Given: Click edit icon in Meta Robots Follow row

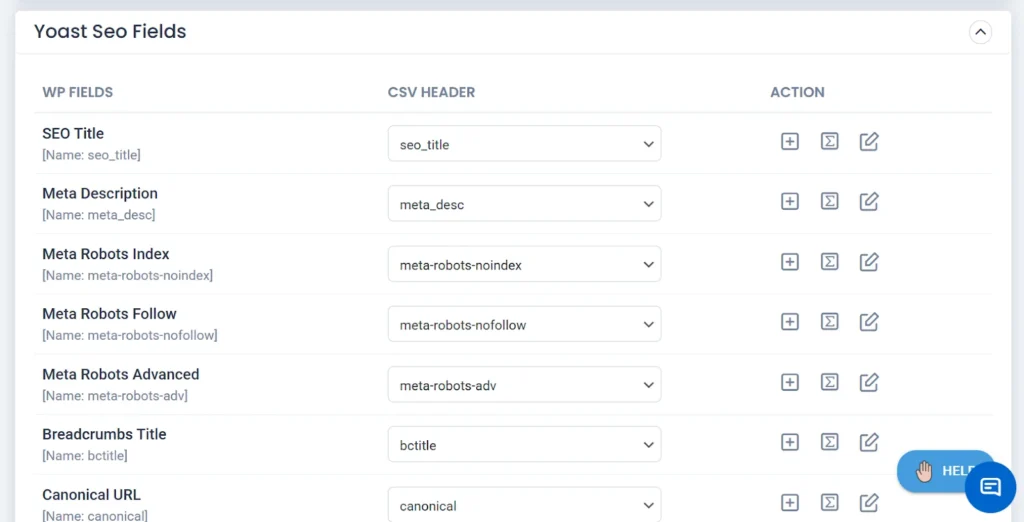Looking at the screenshot, I should 869,321.
